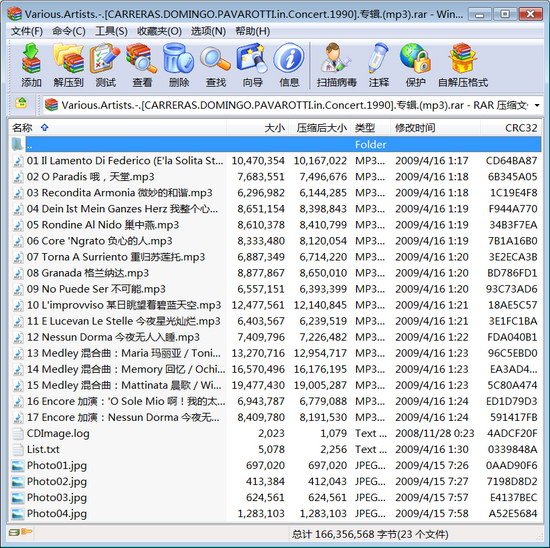
Task: Click mp3 icon of 12 Nessun Dorma
Action: [18, 338]
